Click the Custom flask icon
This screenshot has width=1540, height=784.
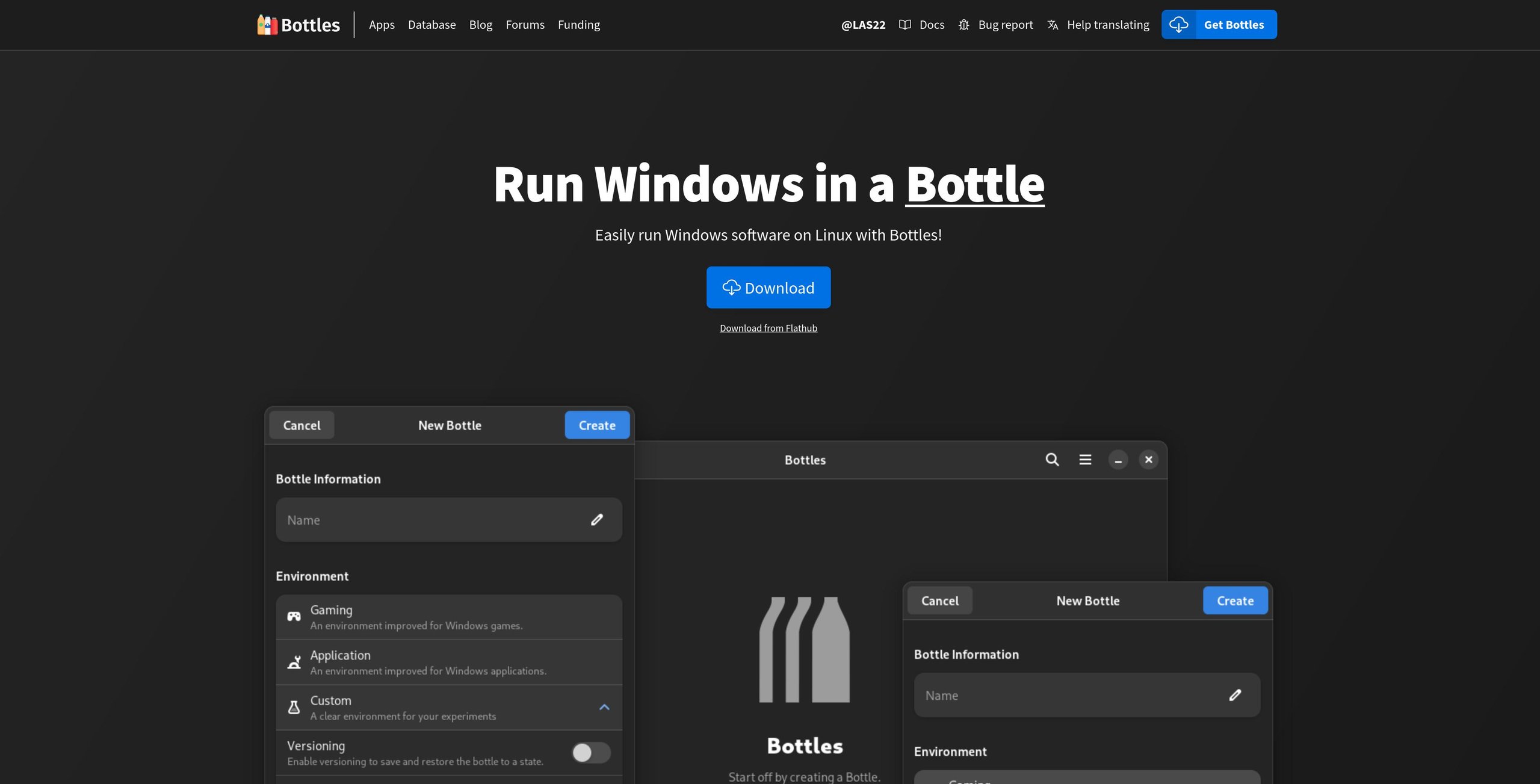point(294,708)
